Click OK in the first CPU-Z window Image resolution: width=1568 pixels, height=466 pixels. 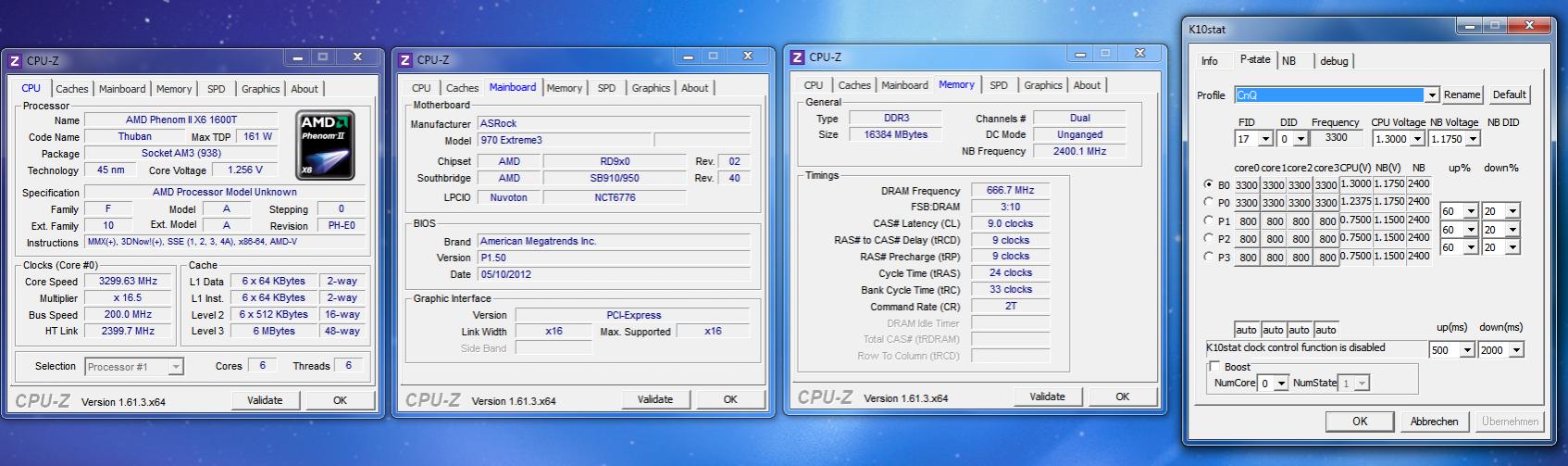pos(340,400)
